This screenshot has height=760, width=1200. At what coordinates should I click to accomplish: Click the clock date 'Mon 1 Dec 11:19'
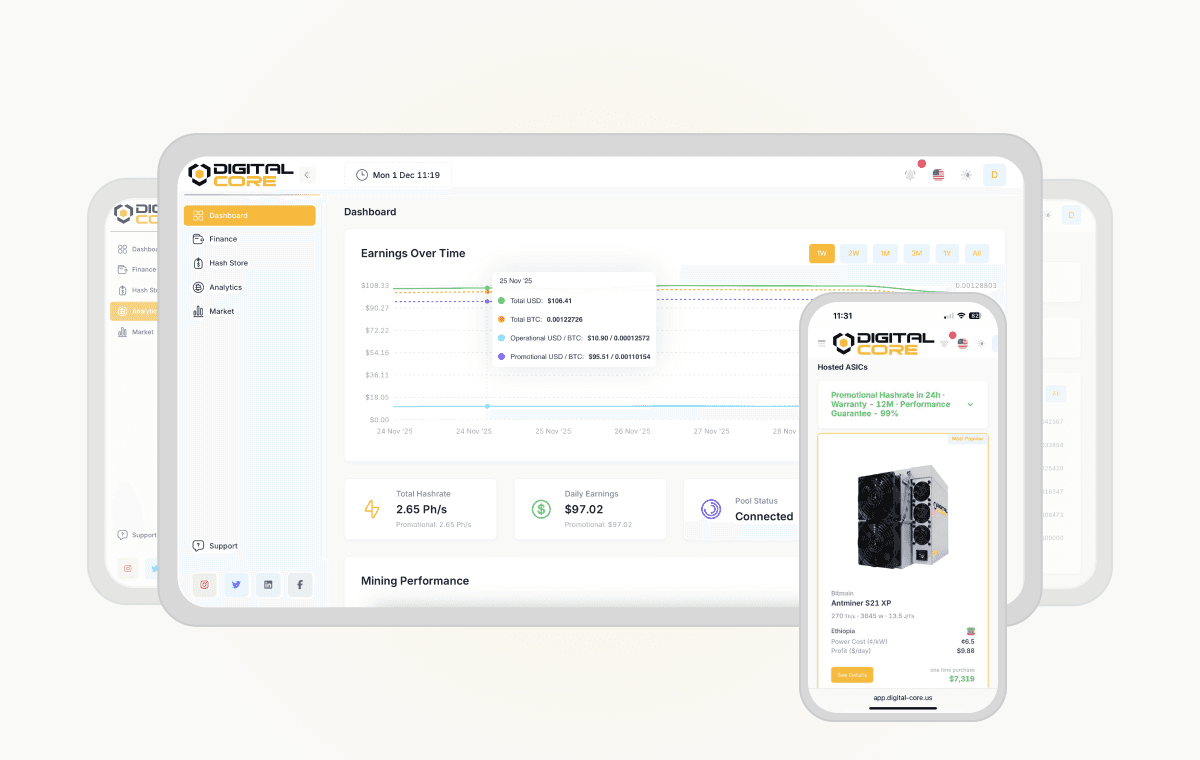[398, 175]
